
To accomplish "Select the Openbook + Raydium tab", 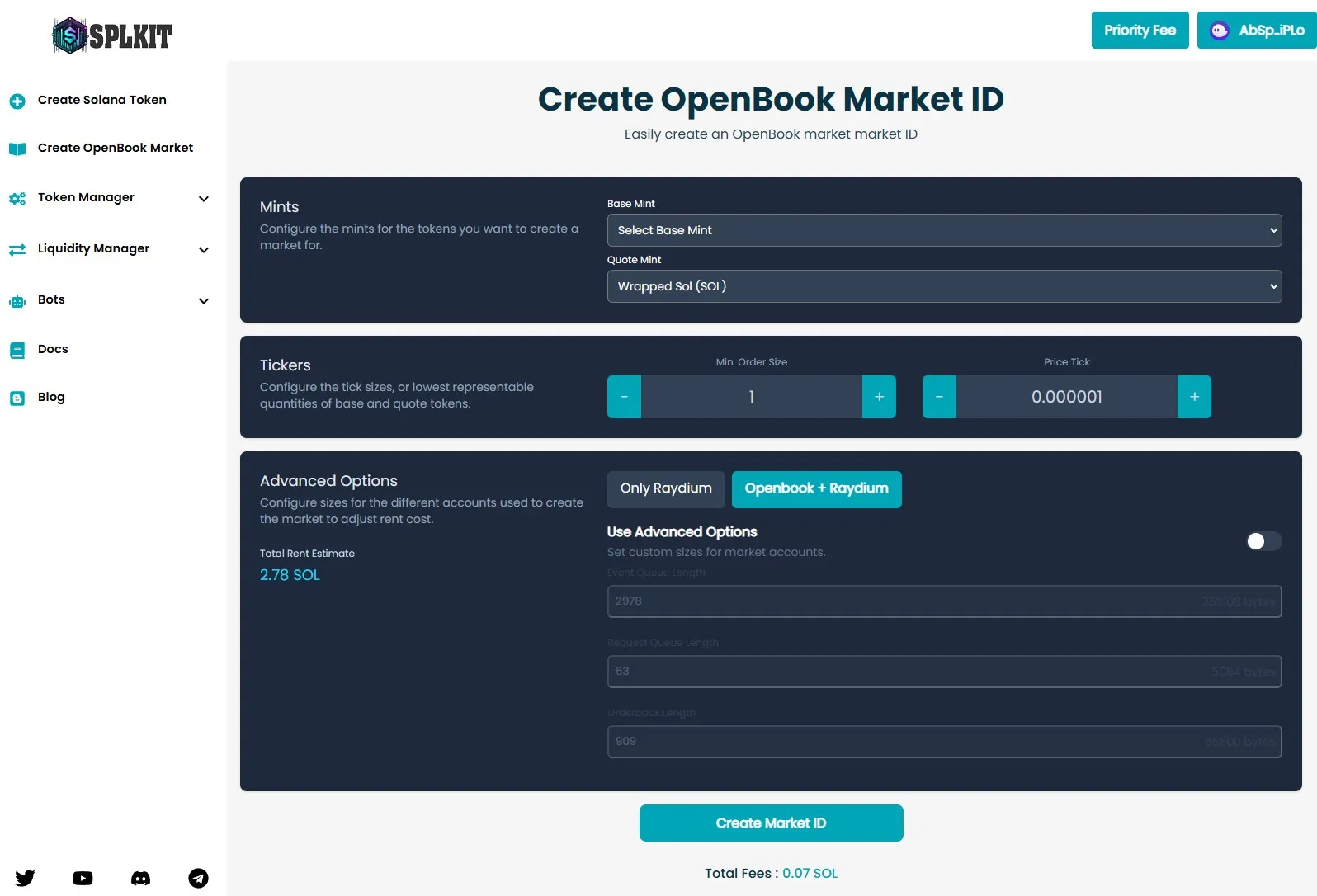I will coord(817,489).
